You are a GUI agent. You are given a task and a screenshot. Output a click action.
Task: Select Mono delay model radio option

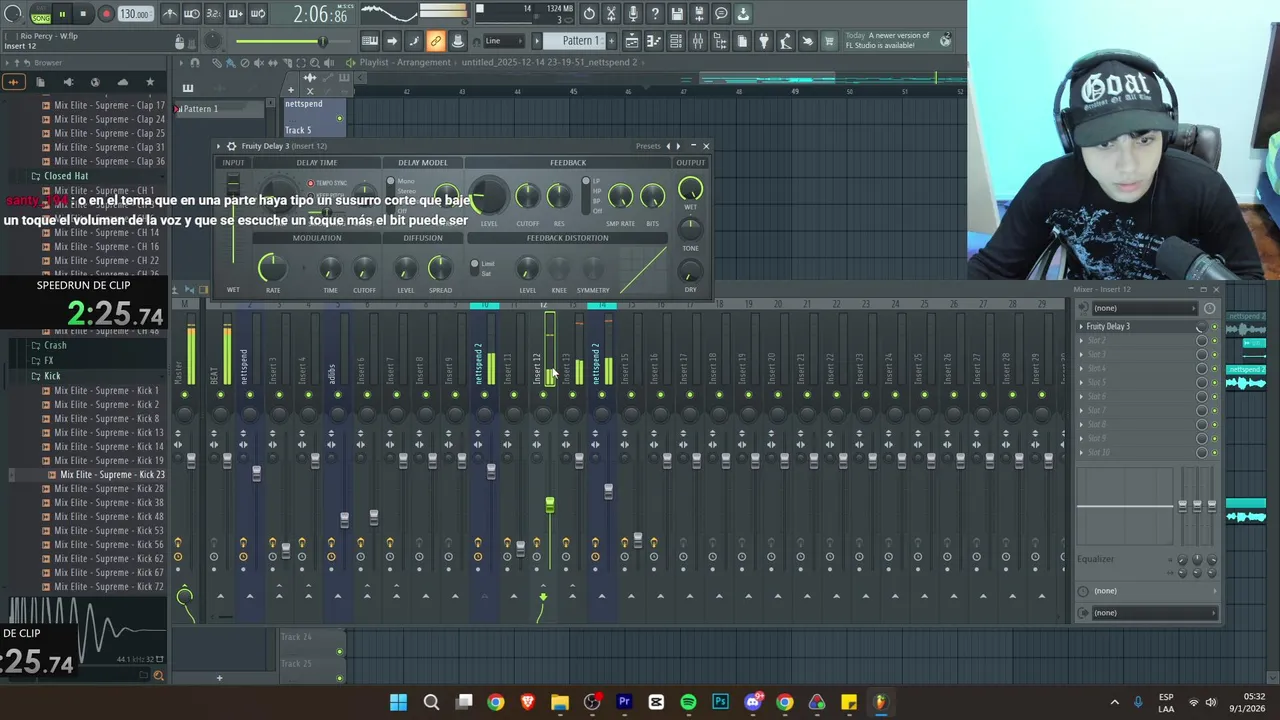[391, 182]
